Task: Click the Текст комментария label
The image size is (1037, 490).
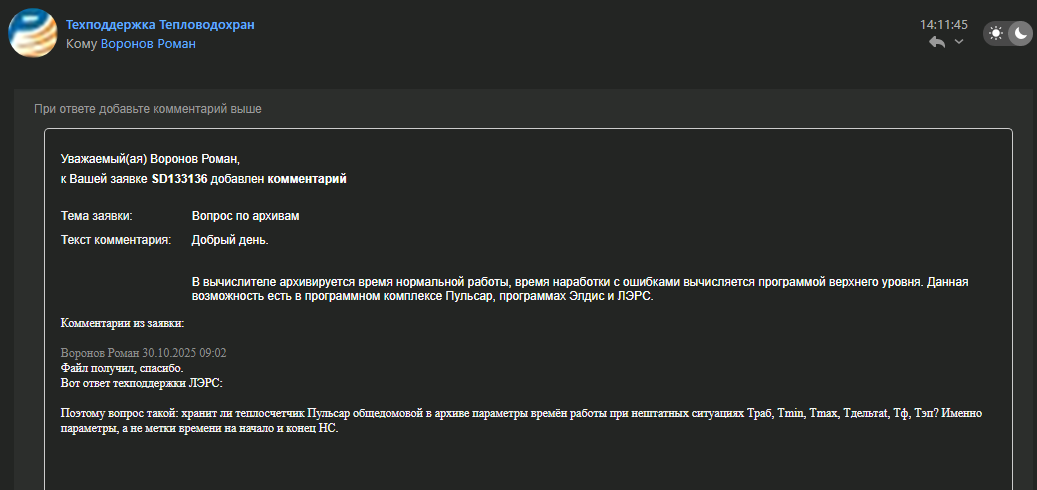Action: point(115,240)
